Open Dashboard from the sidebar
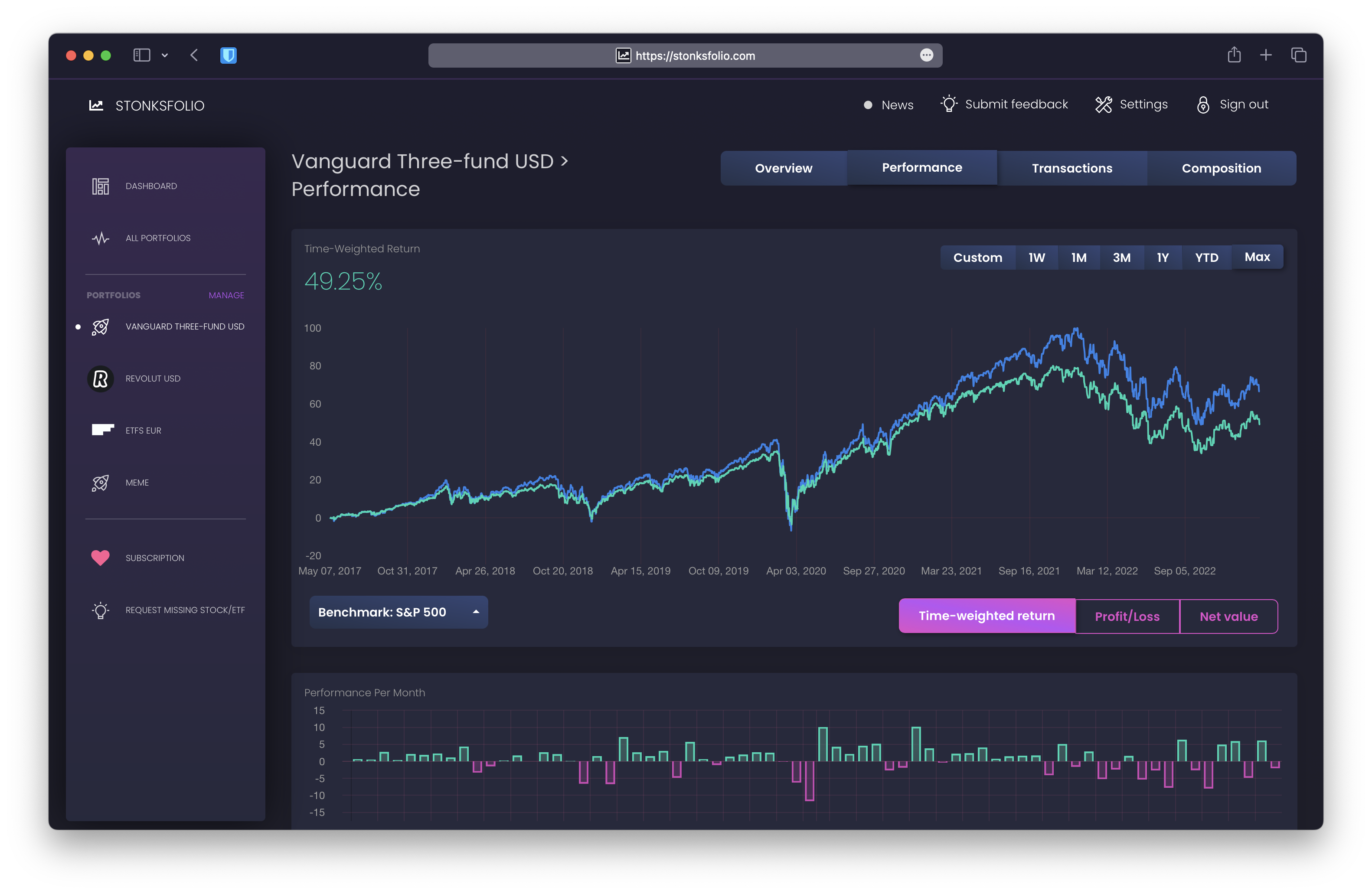This screenshot has width=1372, height=894. click(151, 186)
